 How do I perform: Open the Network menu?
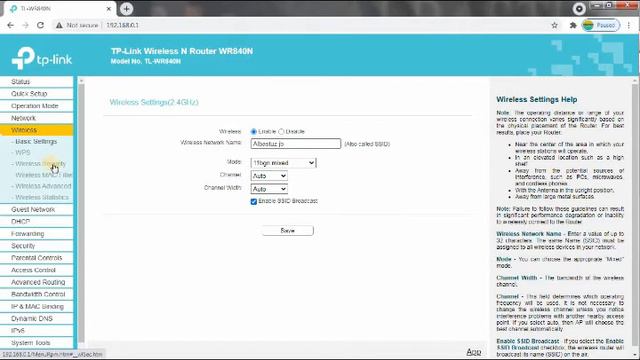pyautogui.click(x=37, y=118)
